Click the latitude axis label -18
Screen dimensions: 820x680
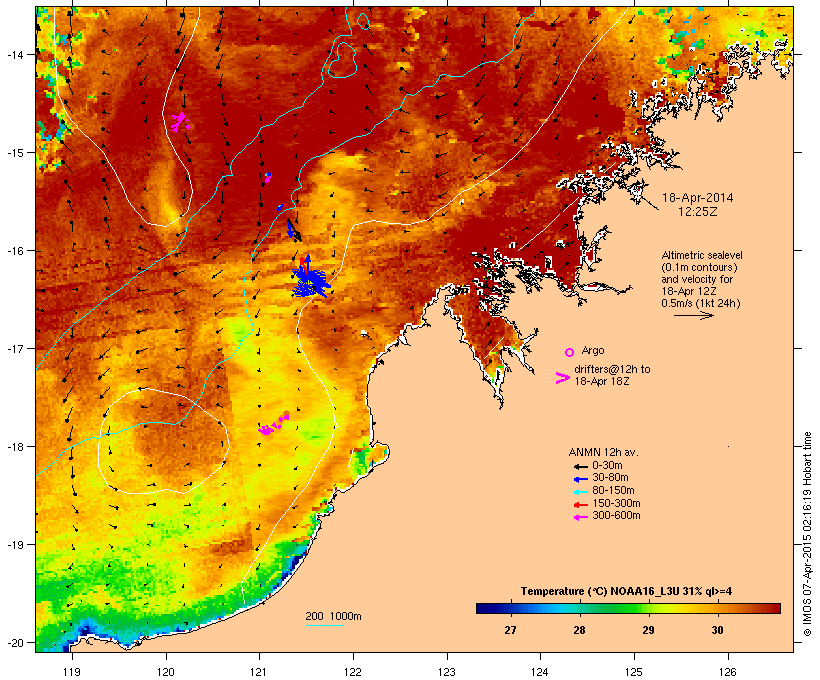click(14, 446)
